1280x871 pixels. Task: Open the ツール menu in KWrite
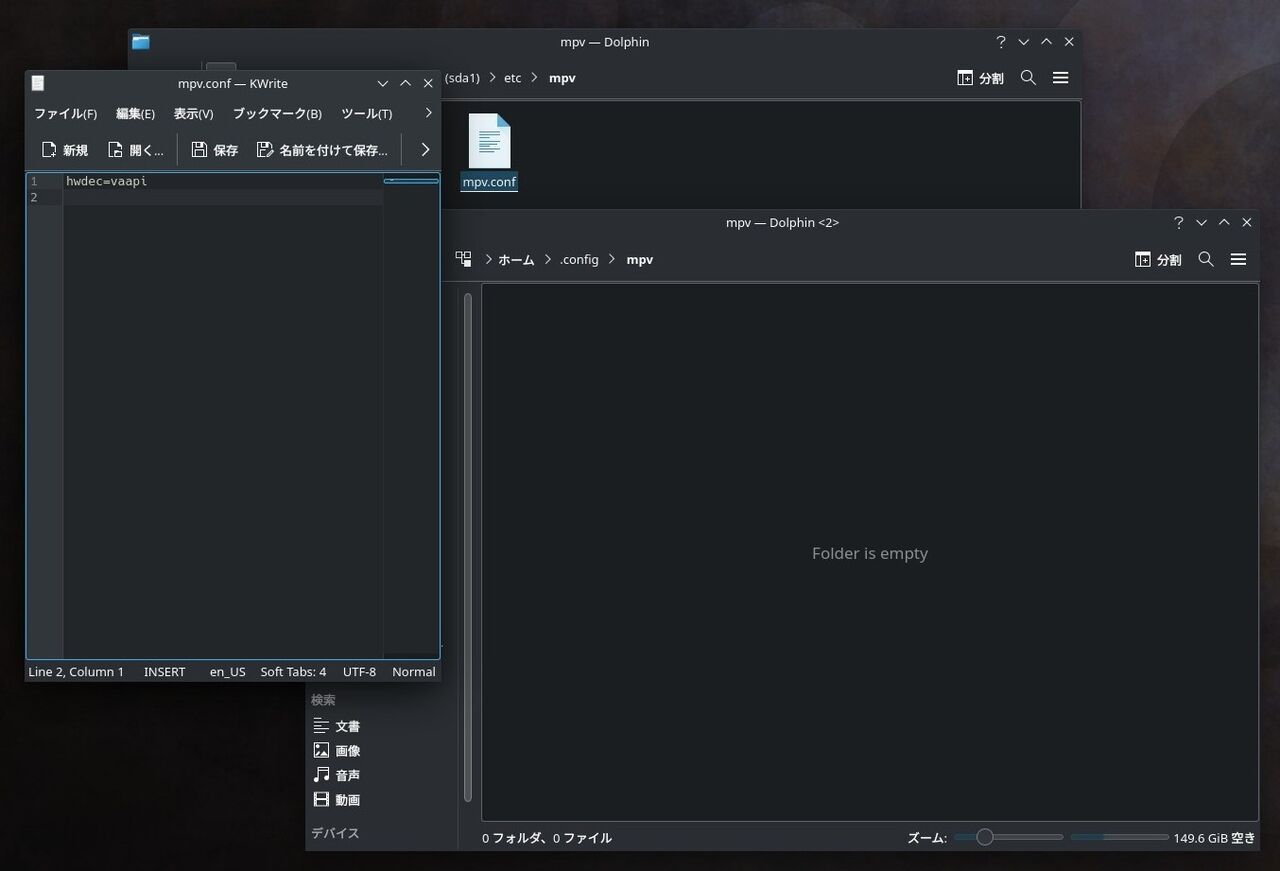pos(365,113)
